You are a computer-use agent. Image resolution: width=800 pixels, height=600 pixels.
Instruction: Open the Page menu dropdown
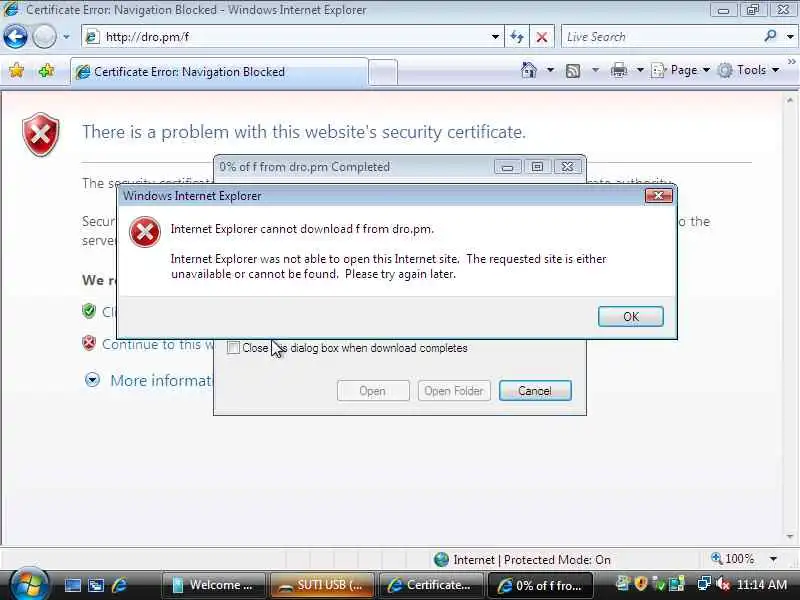coord(681,70)
